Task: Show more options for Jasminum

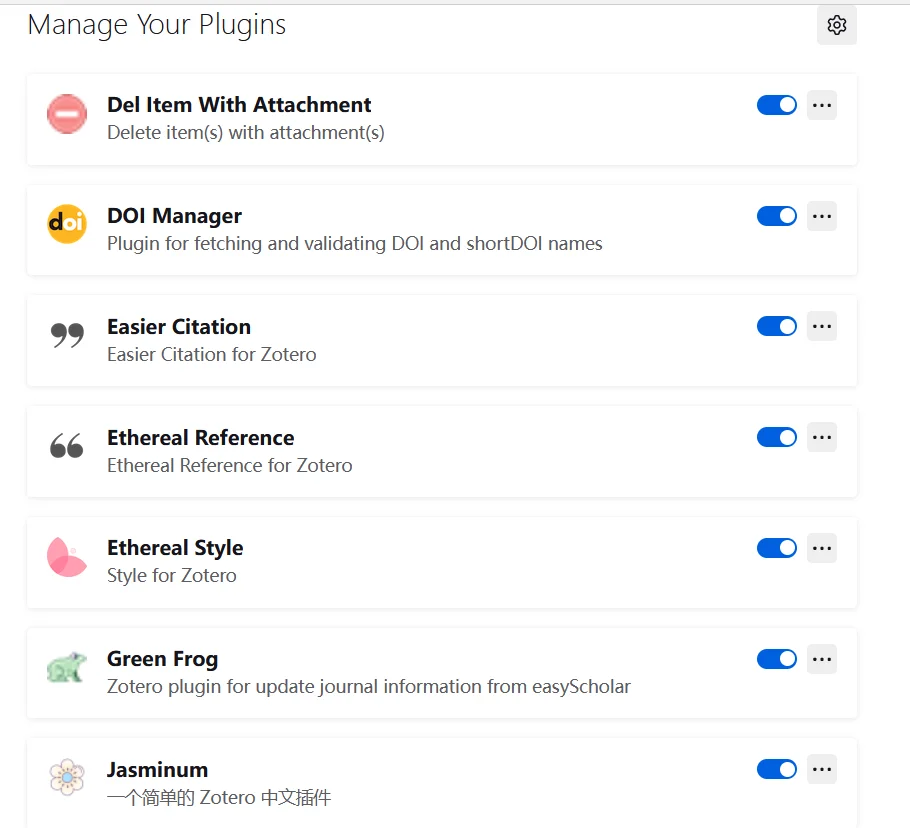Action: 821,769
